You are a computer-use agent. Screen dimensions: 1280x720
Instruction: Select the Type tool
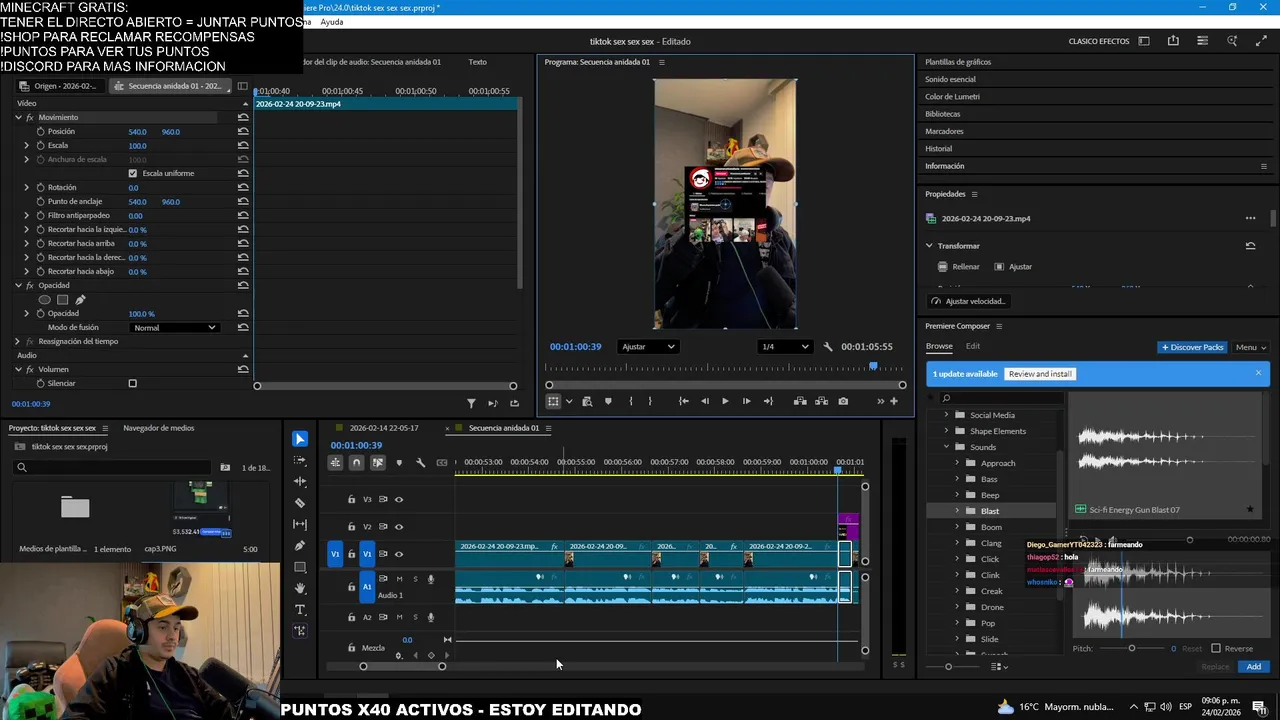tap(300, 610)
